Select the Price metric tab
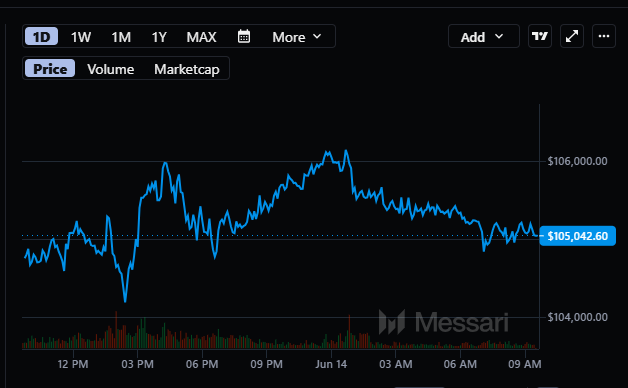The height and width of the screenshot is (388, 628). pyautogui.click(x=50, y=68)
